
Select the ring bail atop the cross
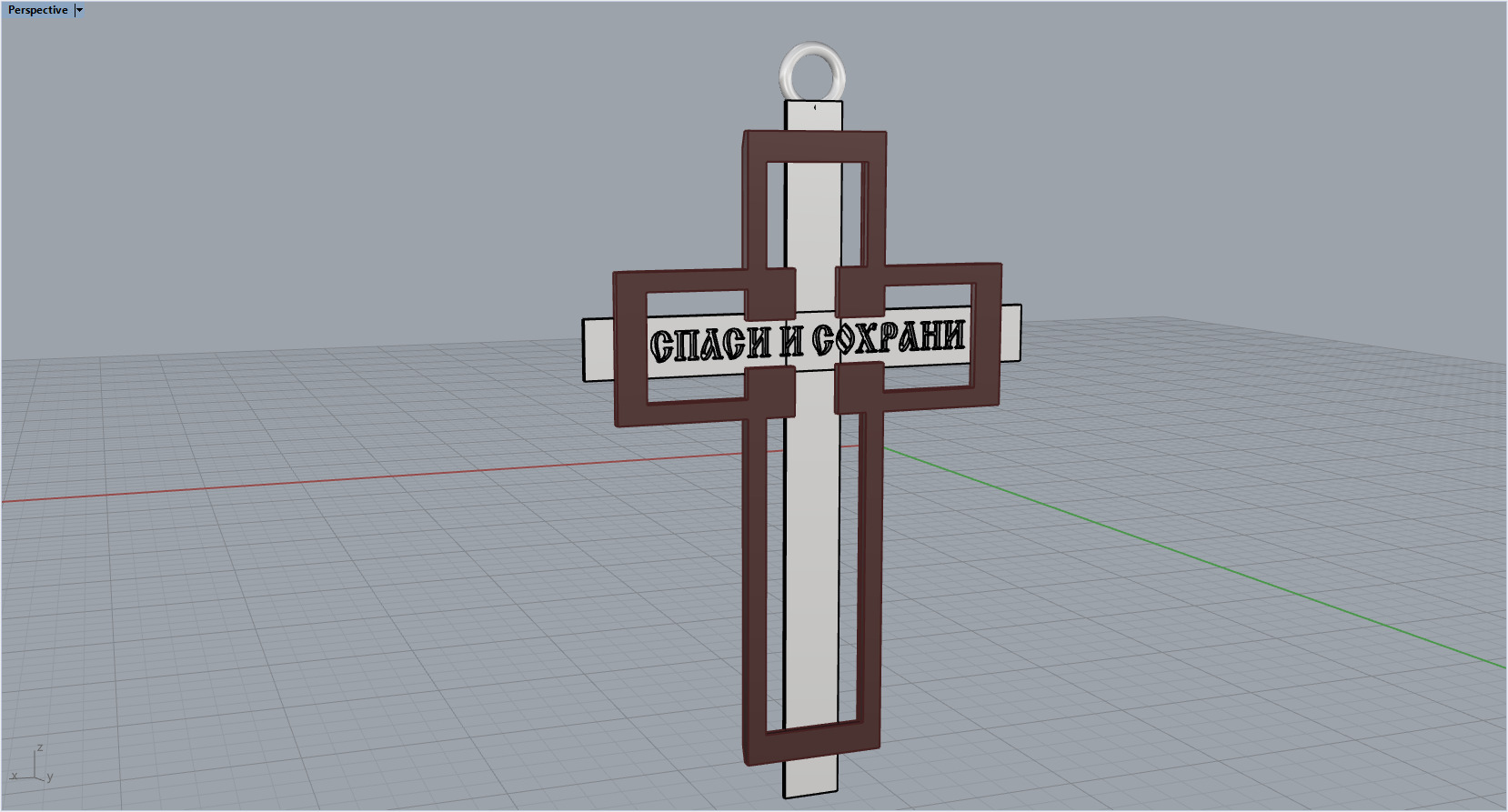[813, 71]
